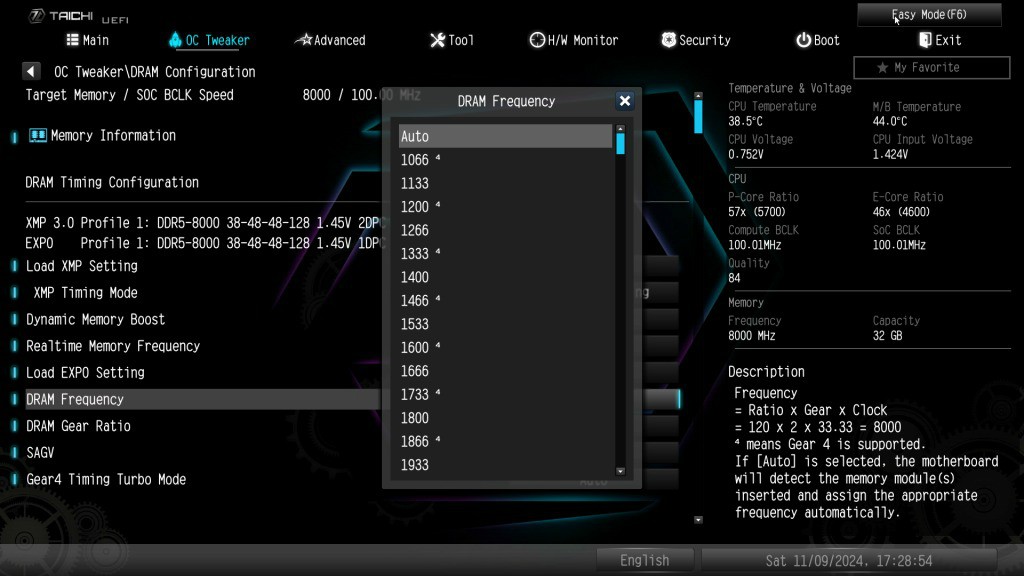Click the Boot power icon
The width and height of the screenshot is (1024, 576).
803,40
